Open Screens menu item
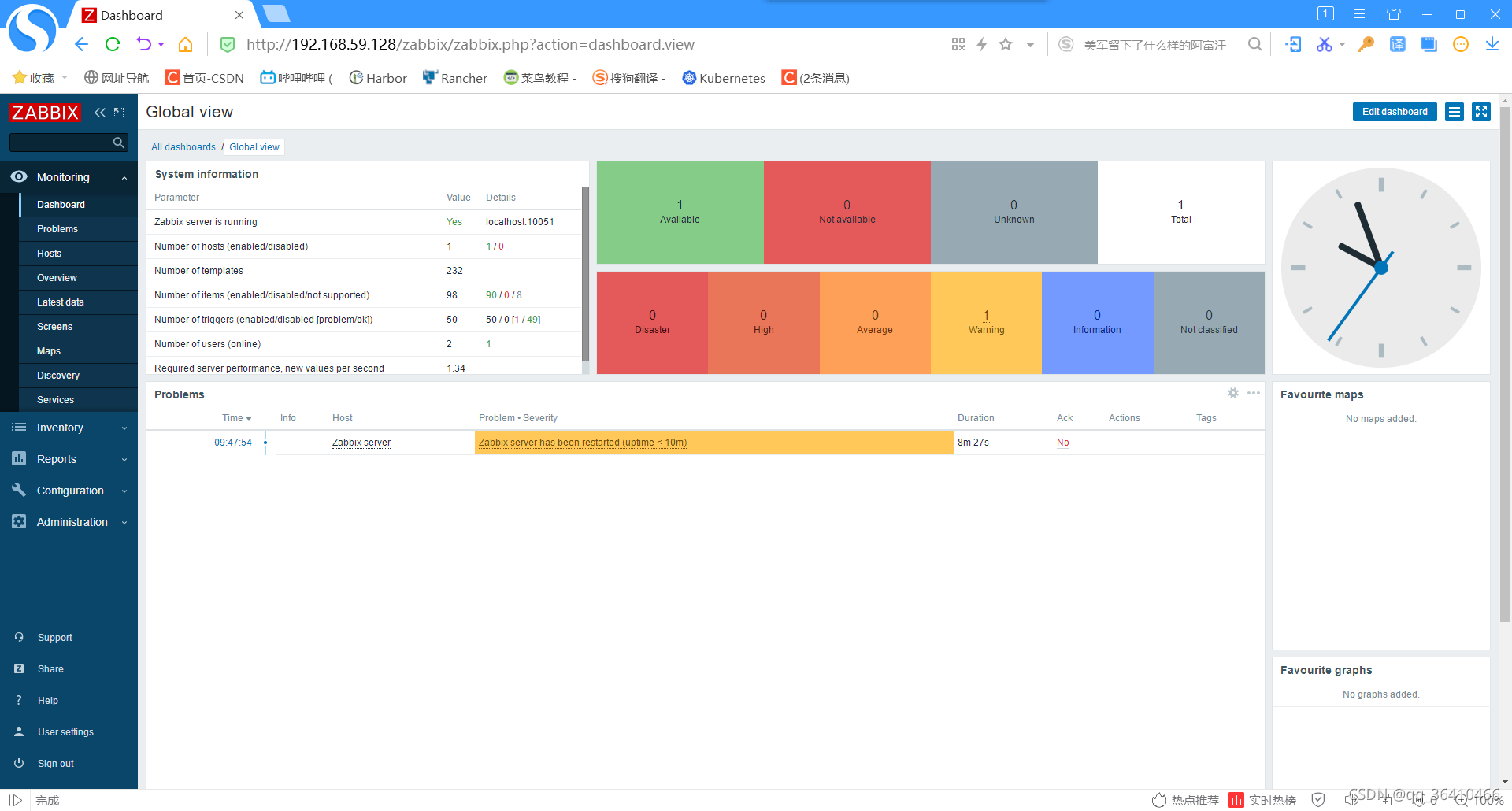Screen dimensions: 1512x811 tap(54, 327)
